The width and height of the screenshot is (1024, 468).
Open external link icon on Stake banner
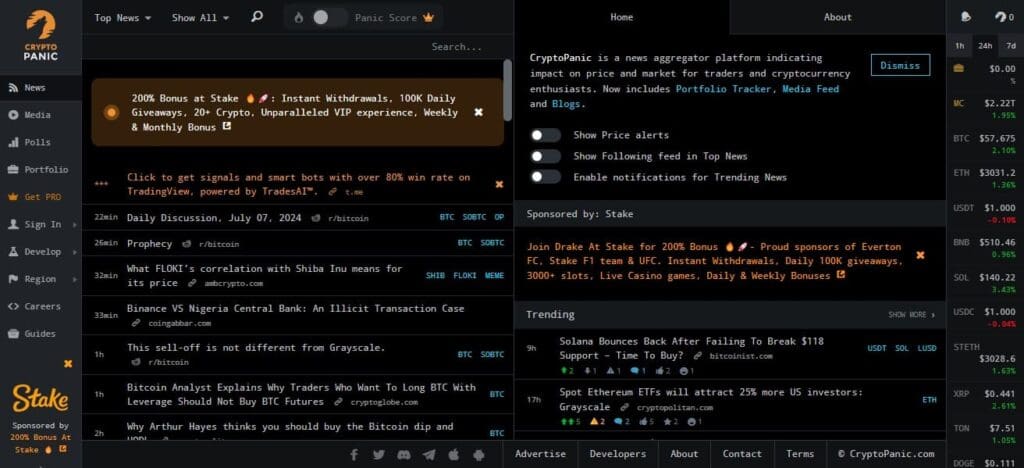point(227,127)
